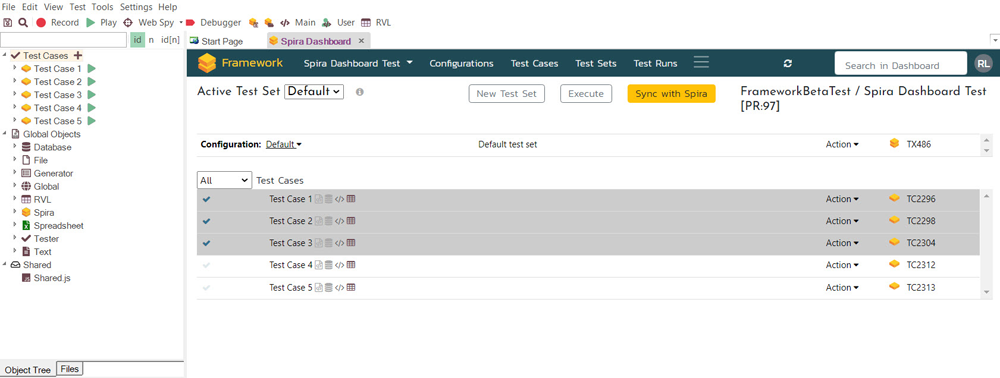This screenshot has height=378, width=1000.
Task: Open the Tools menu
Action: [x=102, y=7]
